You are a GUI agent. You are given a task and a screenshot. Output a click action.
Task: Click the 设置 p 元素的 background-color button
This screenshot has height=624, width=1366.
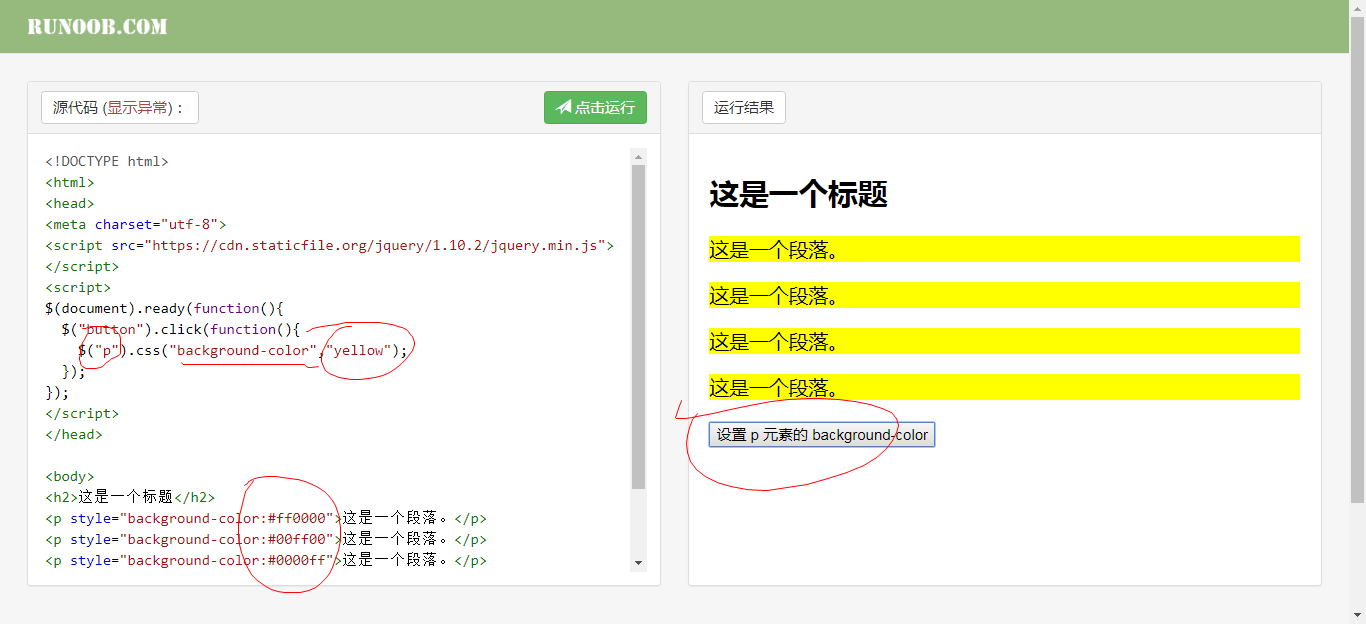tap(822, 435)
